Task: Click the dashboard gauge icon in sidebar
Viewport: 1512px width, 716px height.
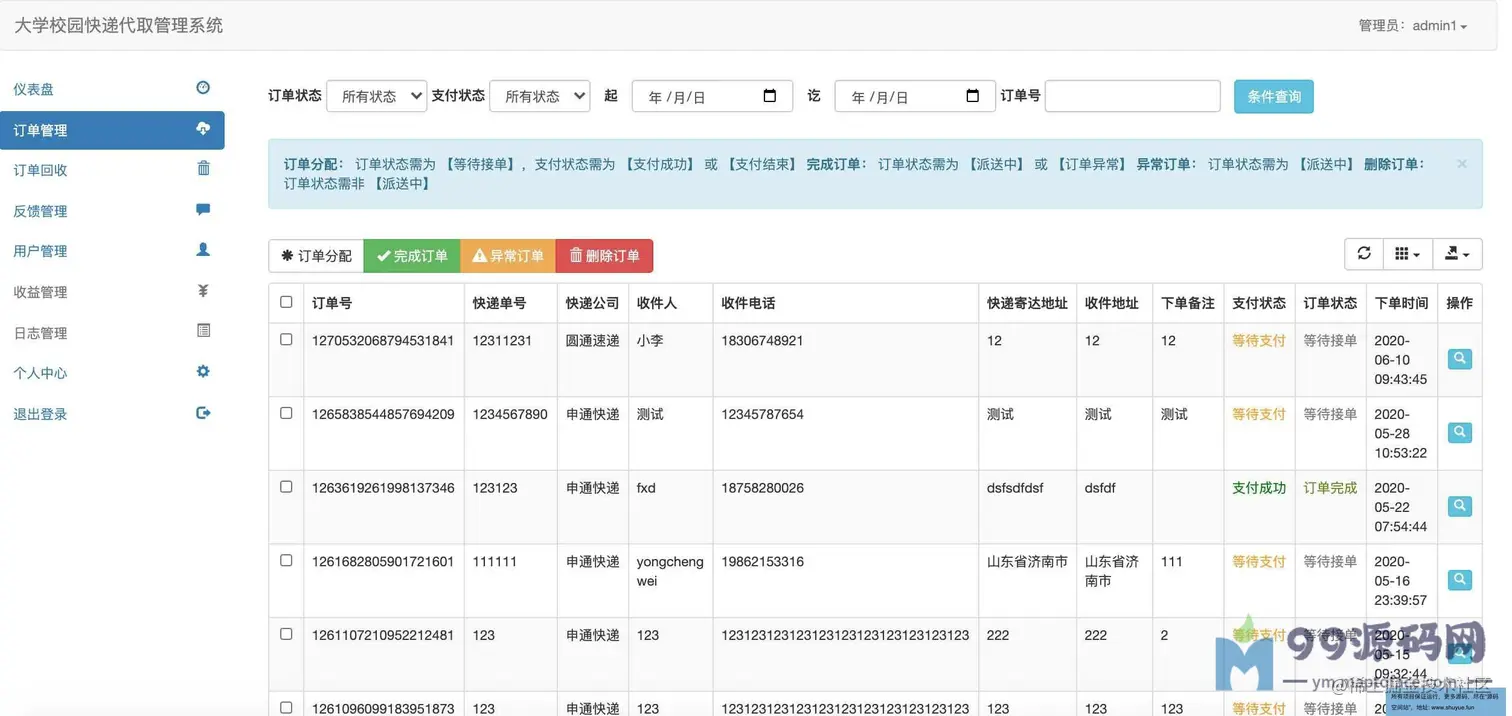Action: tap(203, 88)
